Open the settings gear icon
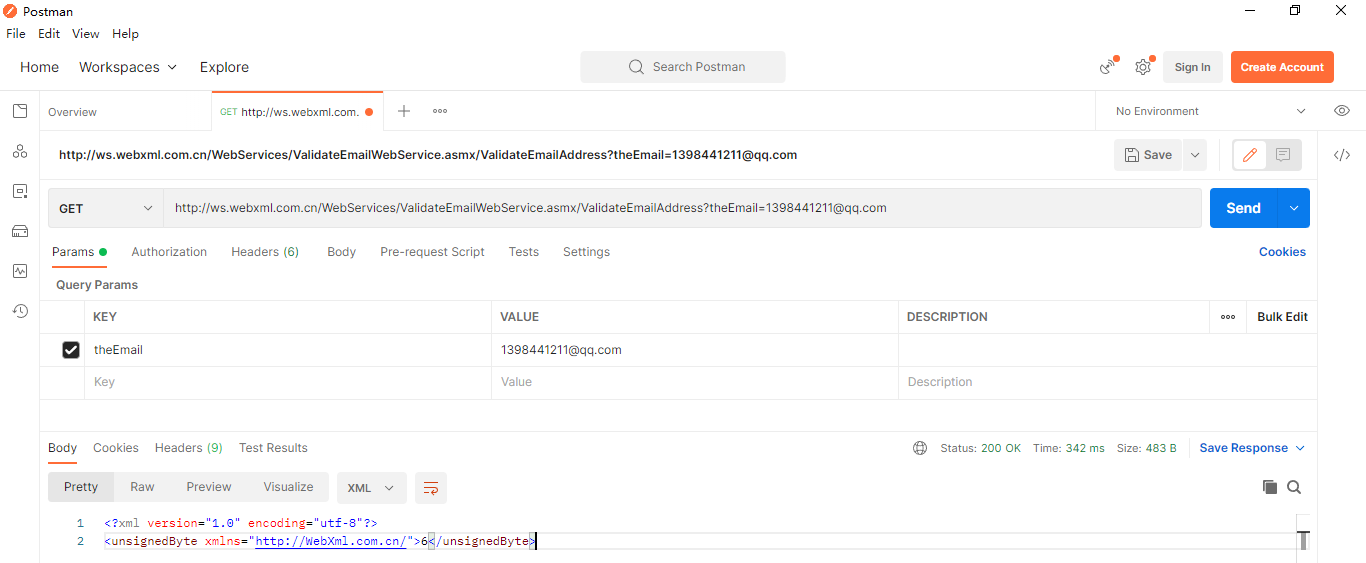The width and height of the screenshot is (1366, 563). click(1143, 67)
